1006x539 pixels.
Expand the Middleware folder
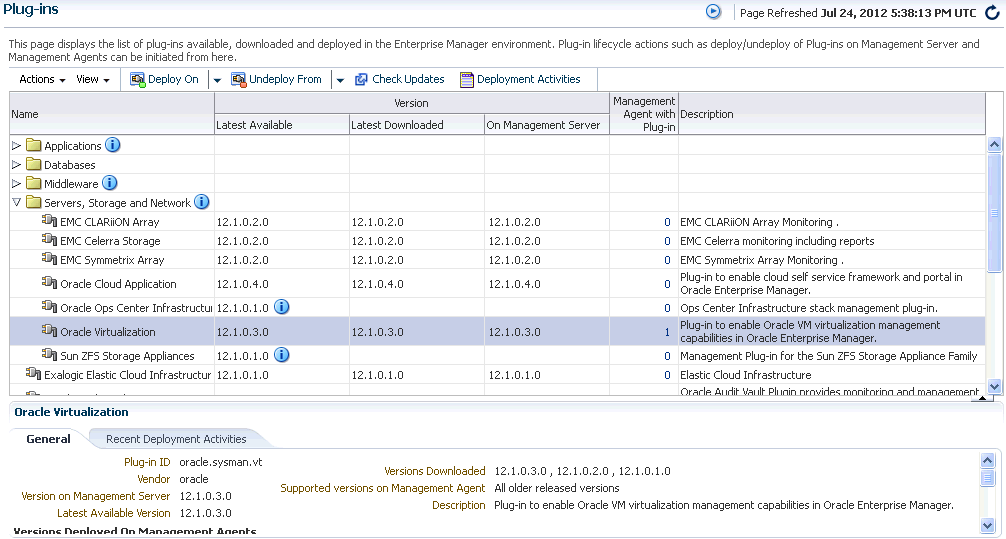point(17,184)
